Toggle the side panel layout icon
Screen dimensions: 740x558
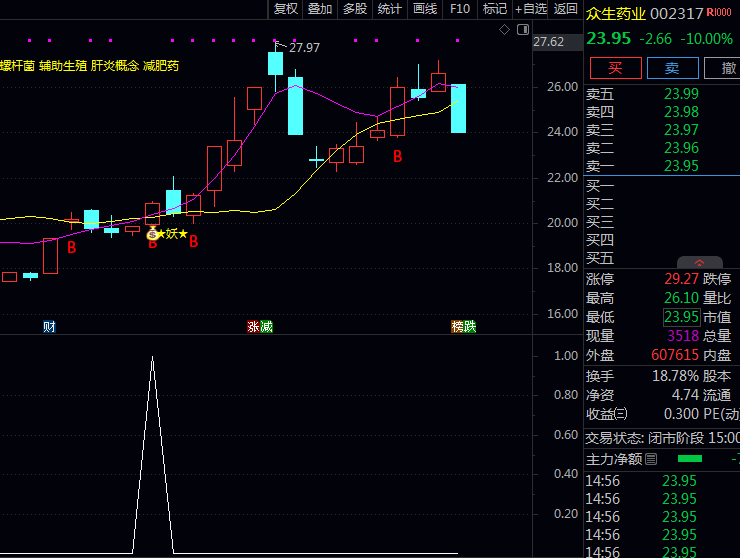(x=523, y=30)
